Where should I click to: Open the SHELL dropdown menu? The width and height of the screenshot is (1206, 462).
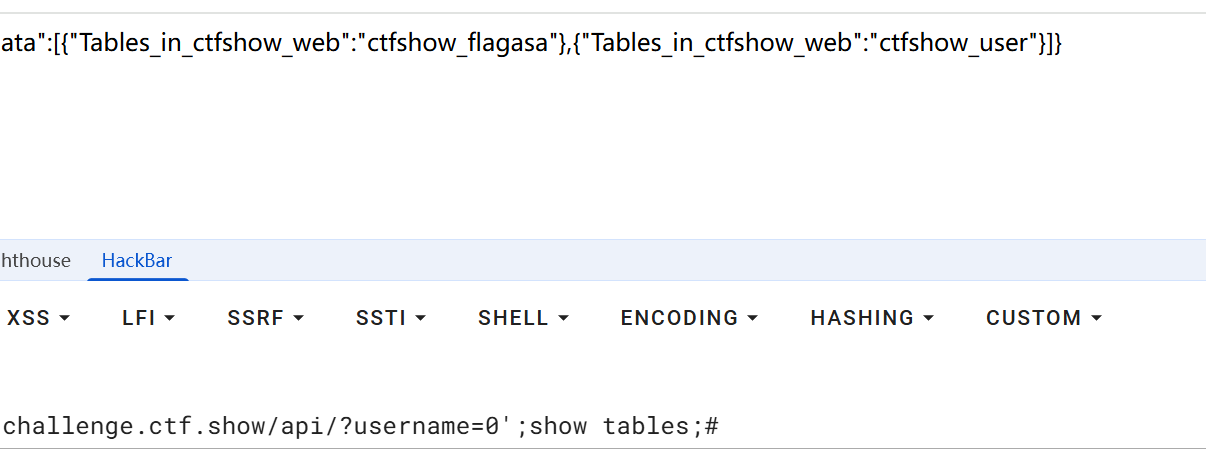[523, 318]
